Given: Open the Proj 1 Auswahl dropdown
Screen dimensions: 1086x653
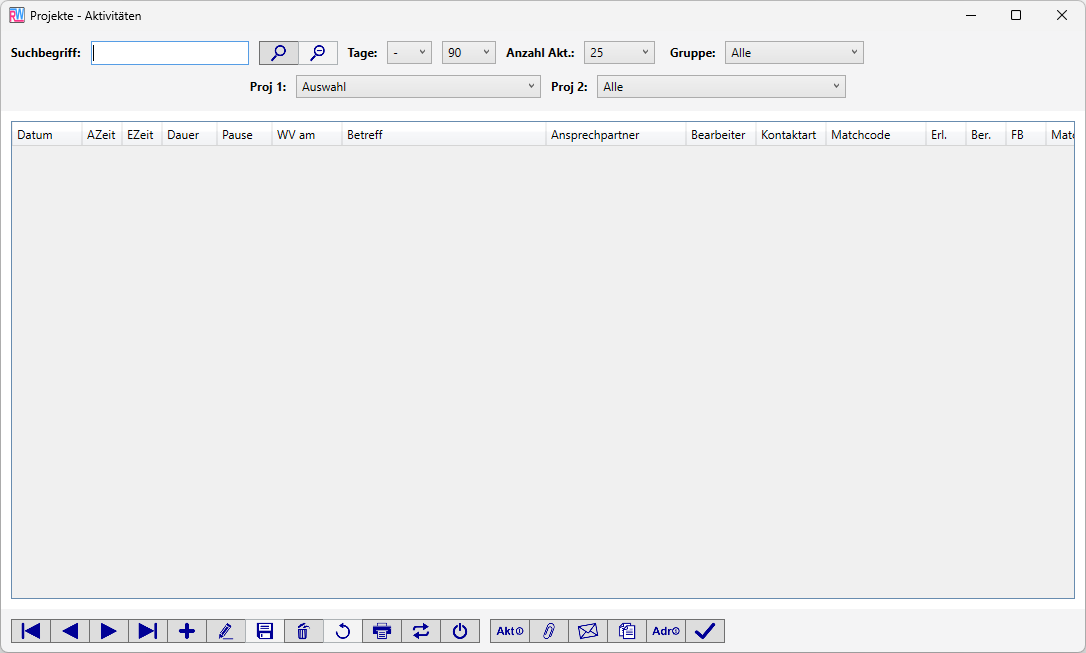Looking at the screenshot, I should pyautogui.click(x=418, y=87).
